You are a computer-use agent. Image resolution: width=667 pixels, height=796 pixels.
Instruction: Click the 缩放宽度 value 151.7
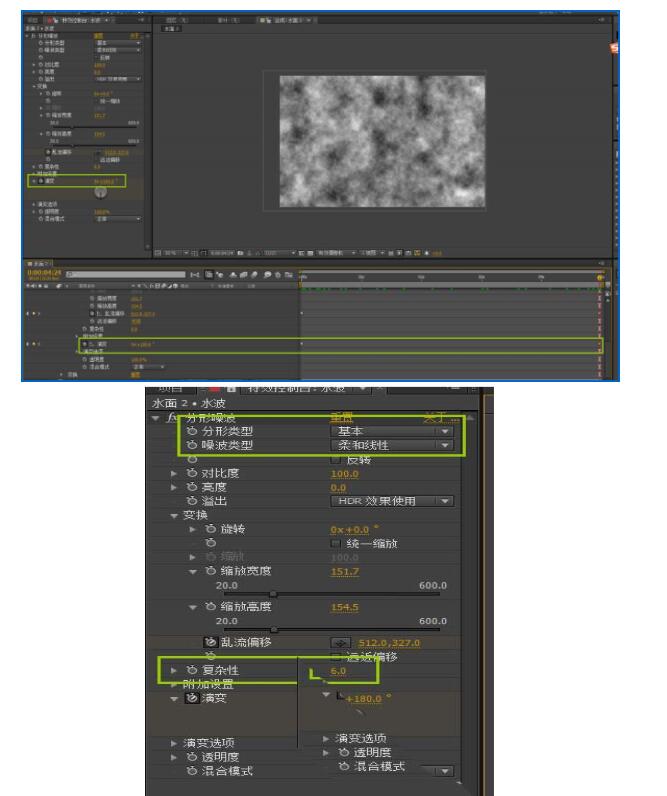click(x=345, y=572)
